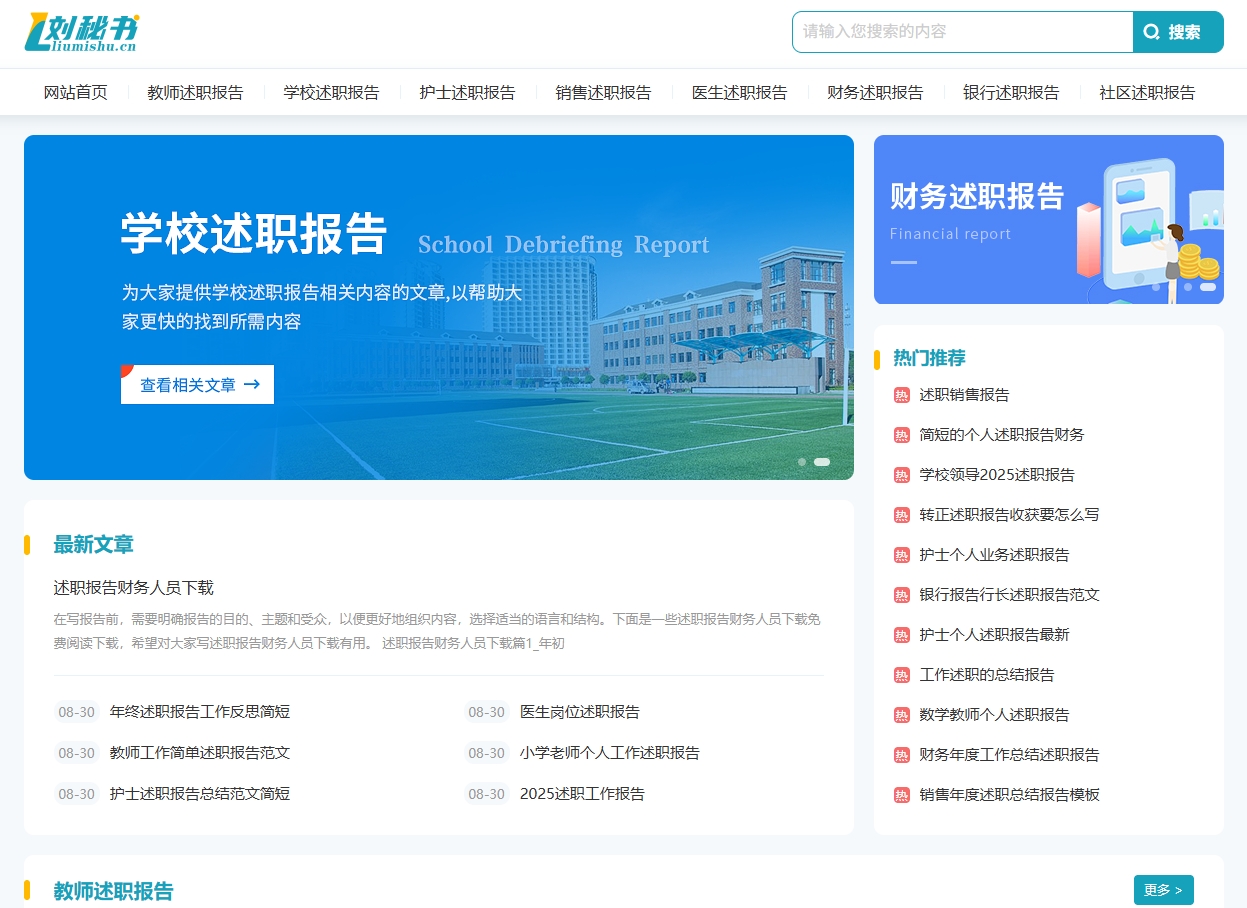The width and height of the screenshot is (1247, 908).
Task: Click the magnifier icon in the search button
Action: tap(1152, 31)
